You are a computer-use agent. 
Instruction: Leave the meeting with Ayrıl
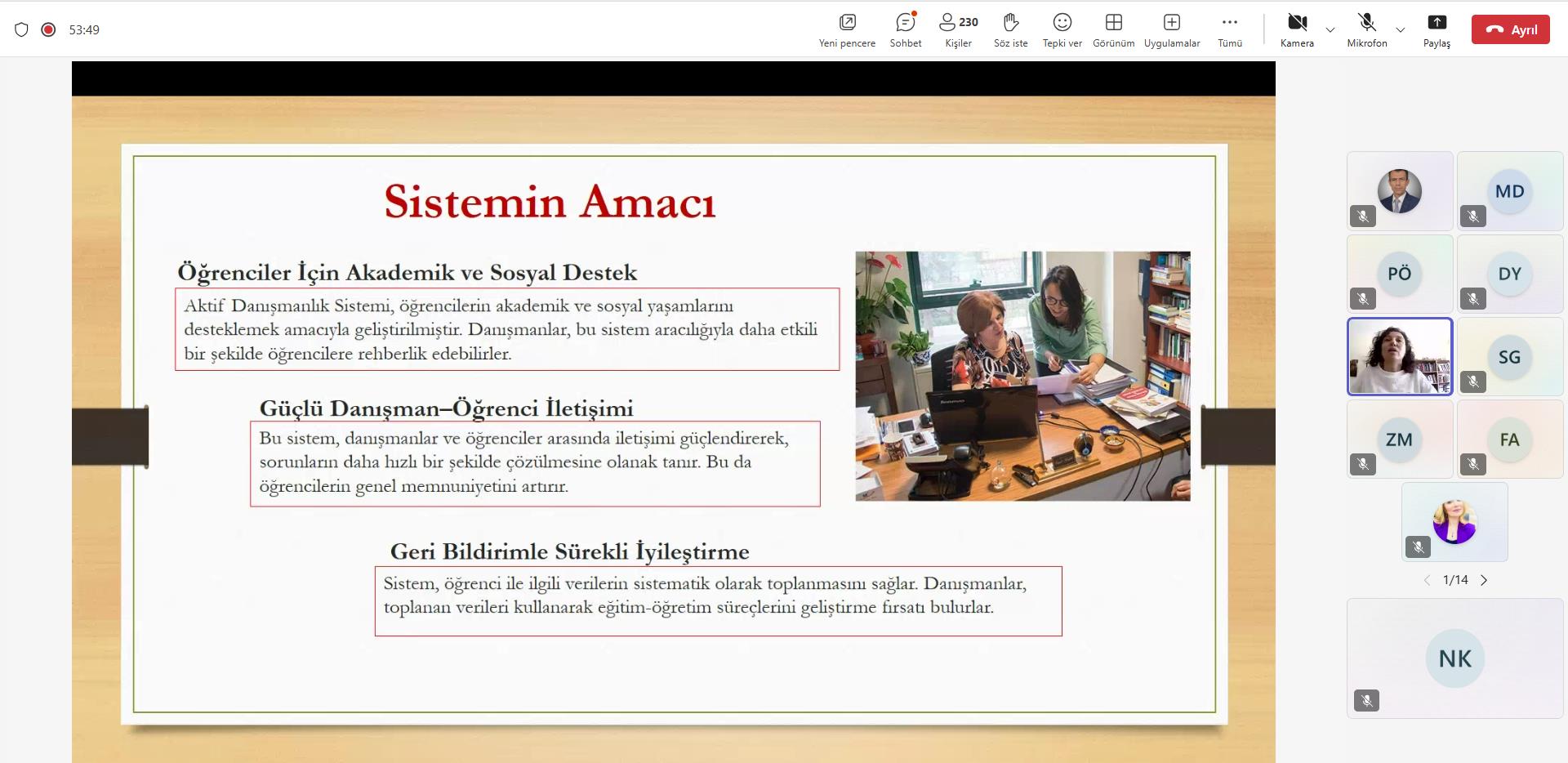tap(1510, 29)
